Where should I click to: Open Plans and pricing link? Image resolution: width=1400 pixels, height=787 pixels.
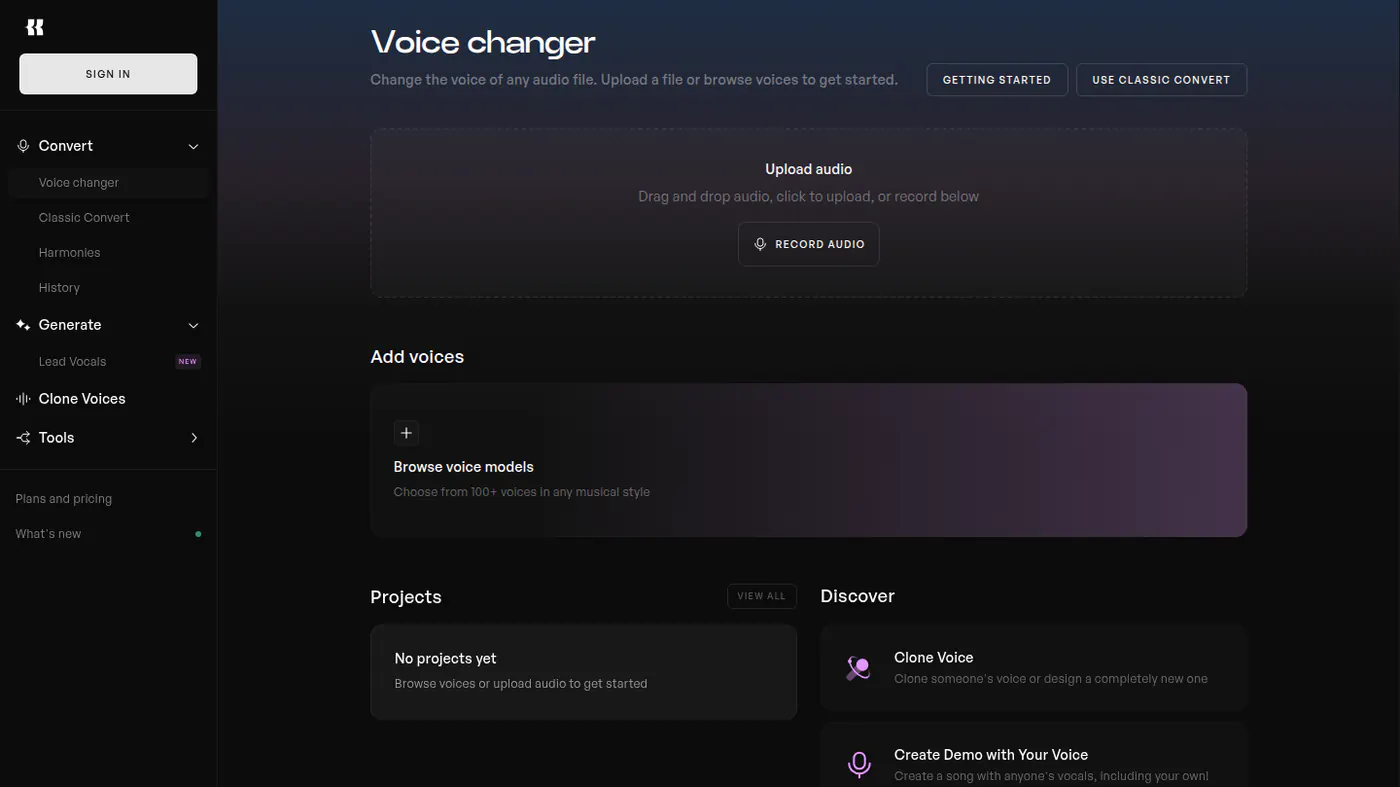(64, 499)
